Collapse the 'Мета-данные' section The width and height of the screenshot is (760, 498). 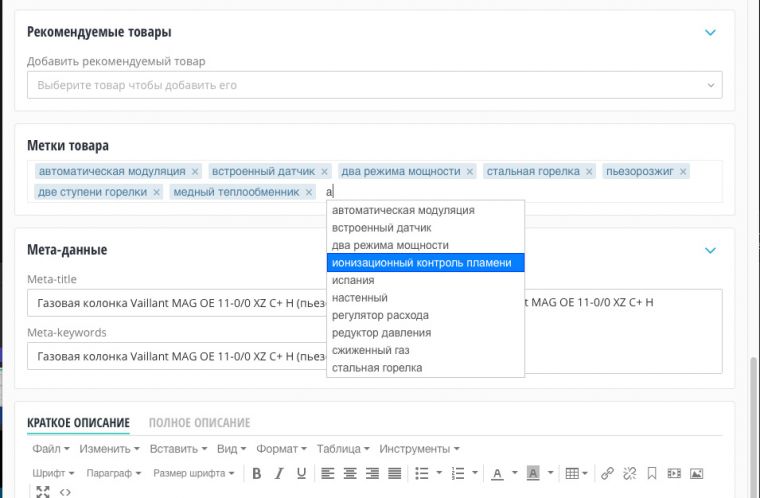[711, 250]
